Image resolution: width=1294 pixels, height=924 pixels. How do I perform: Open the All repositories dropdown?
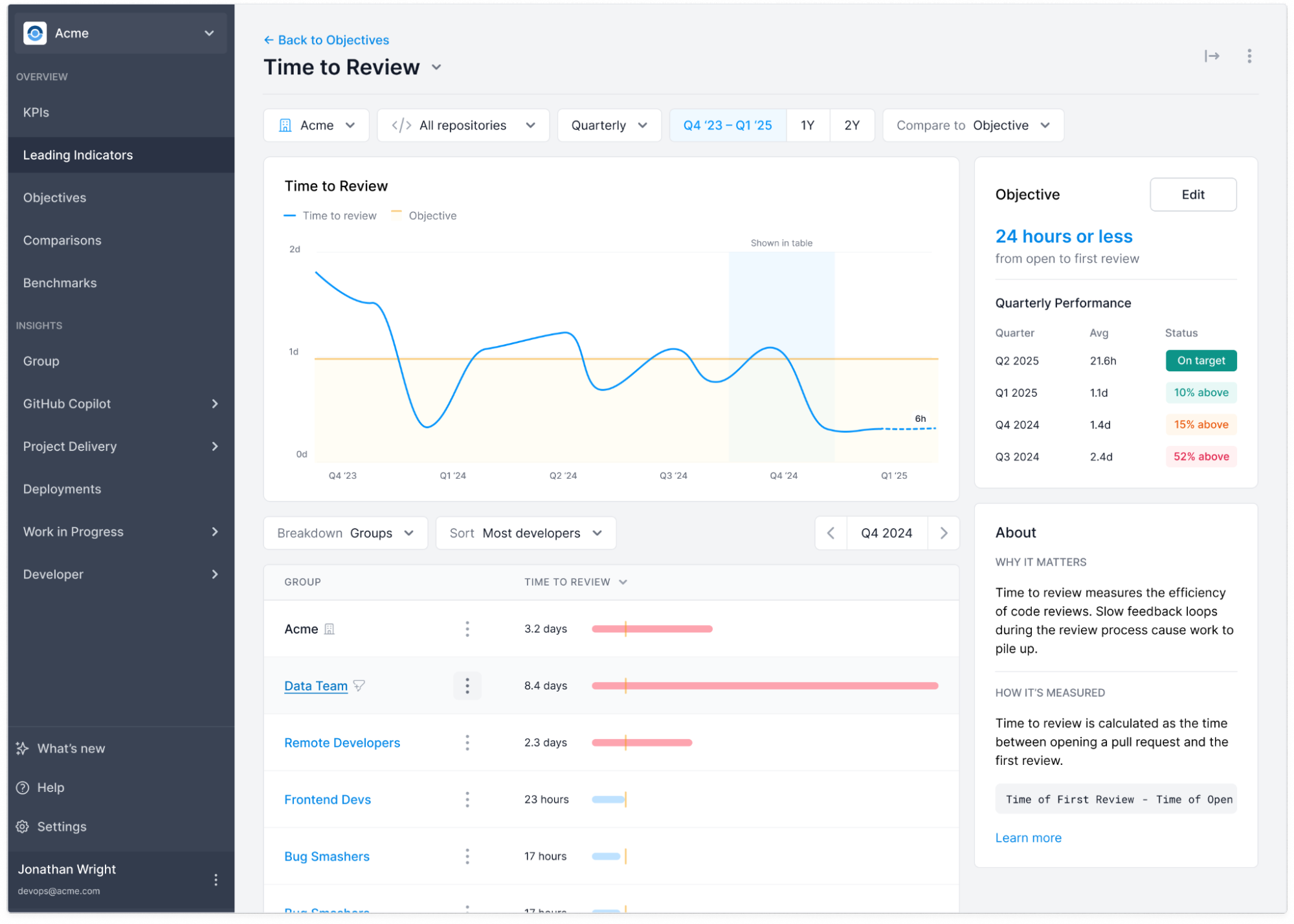(x=463, y=126)
